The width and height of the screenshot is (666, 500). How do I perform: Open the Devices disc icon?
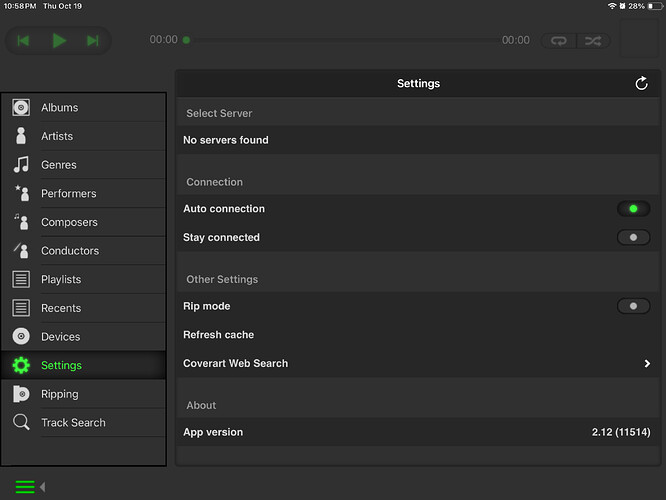21,337
